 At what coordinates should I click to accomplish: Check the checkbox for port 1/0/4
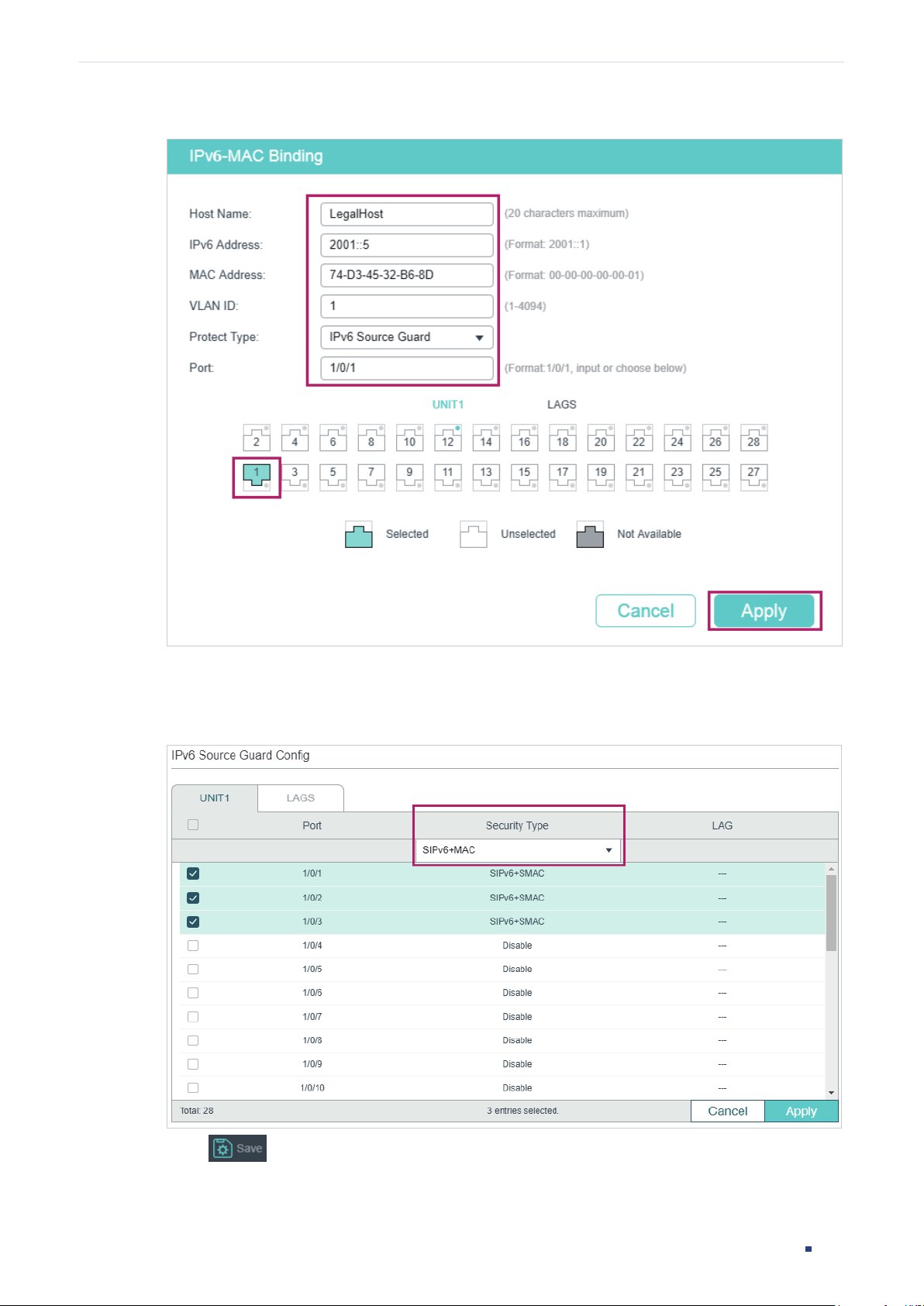[x=193, y=946]
